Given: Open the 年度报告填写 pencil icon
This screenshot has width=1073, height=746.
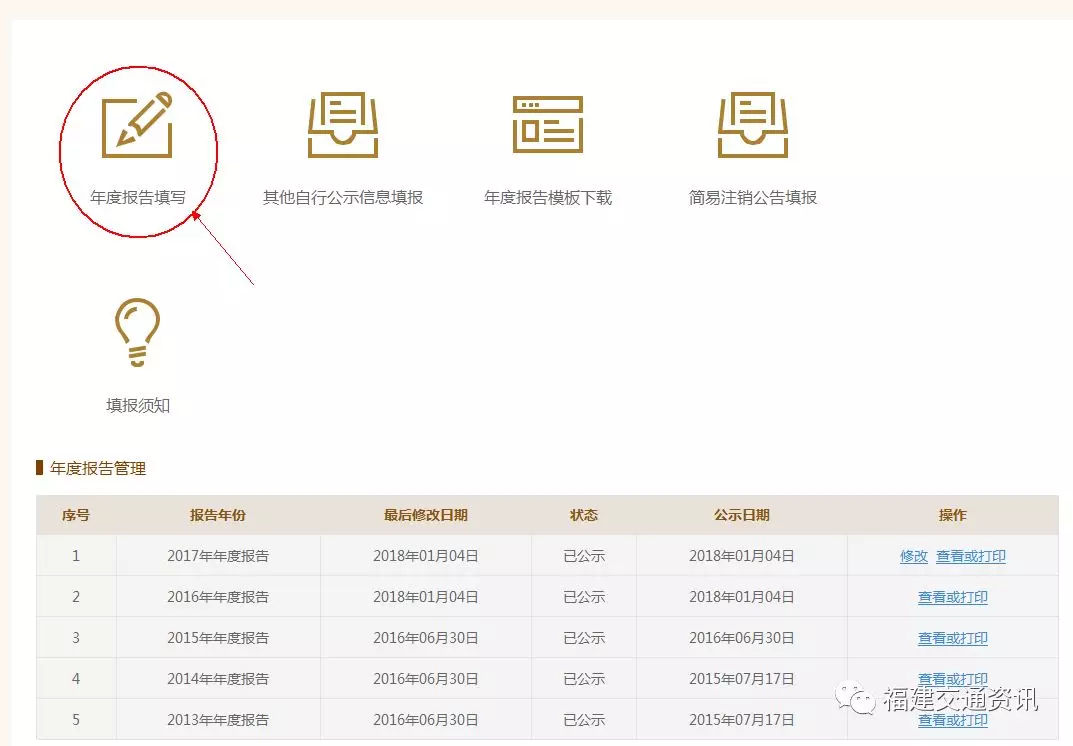Looking at the screenshot, I should point(137,125).
